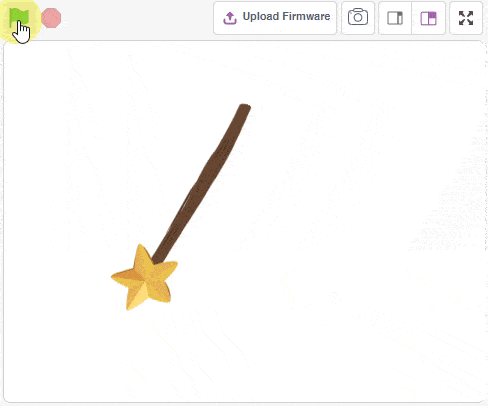The height and width of the screenshot is (406, 488).
Task: Select the gray side-panel layout icon
Action: (395, 18)
